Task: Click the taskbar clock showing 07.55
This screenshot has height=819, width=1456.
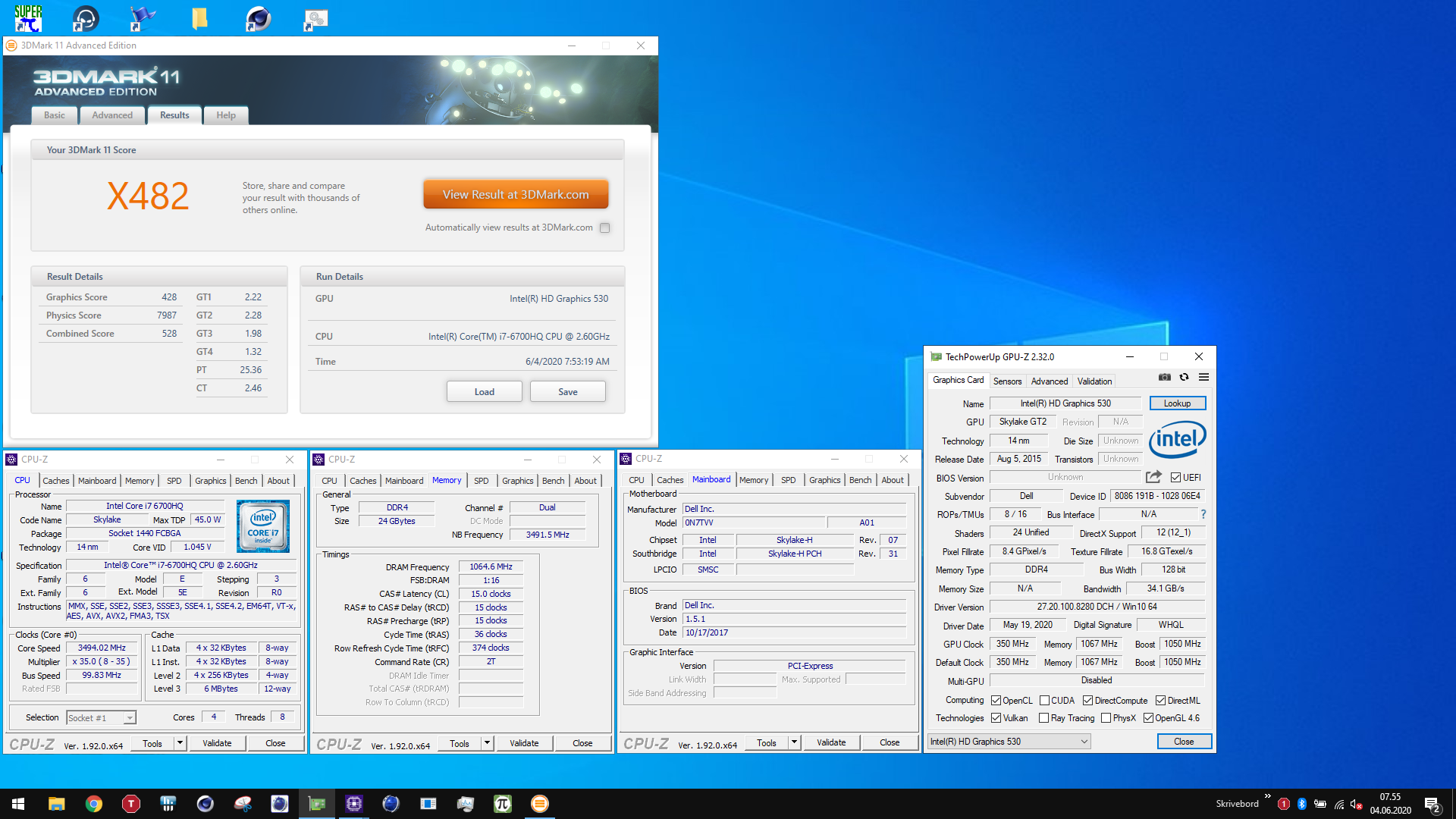Action: pos(1391,804)
